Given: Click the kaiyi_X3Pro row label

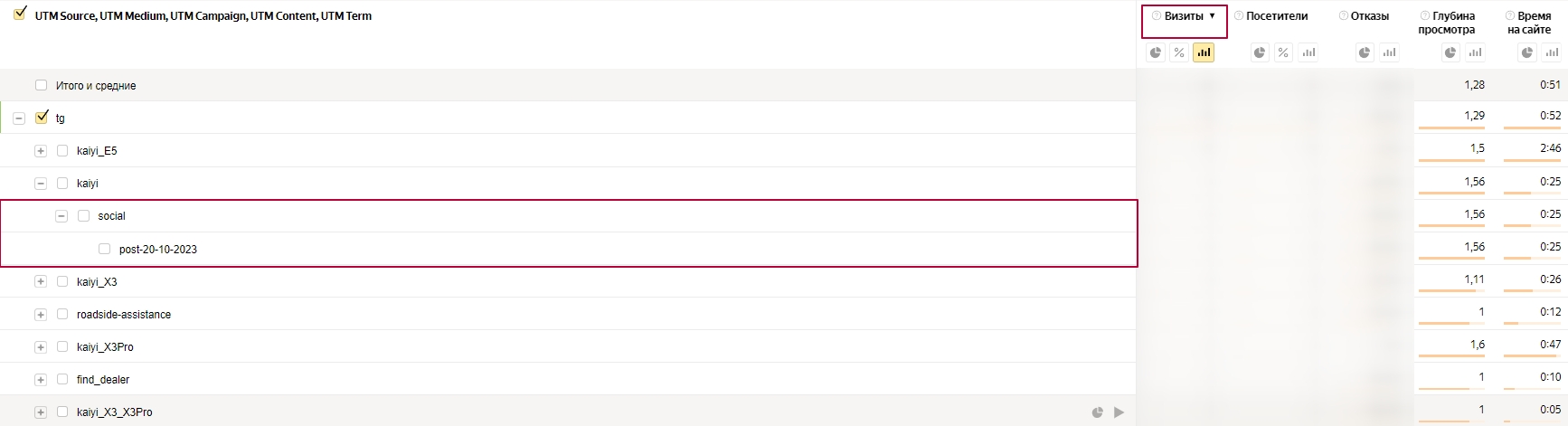Looking at the screenshot, I should 105,347.
